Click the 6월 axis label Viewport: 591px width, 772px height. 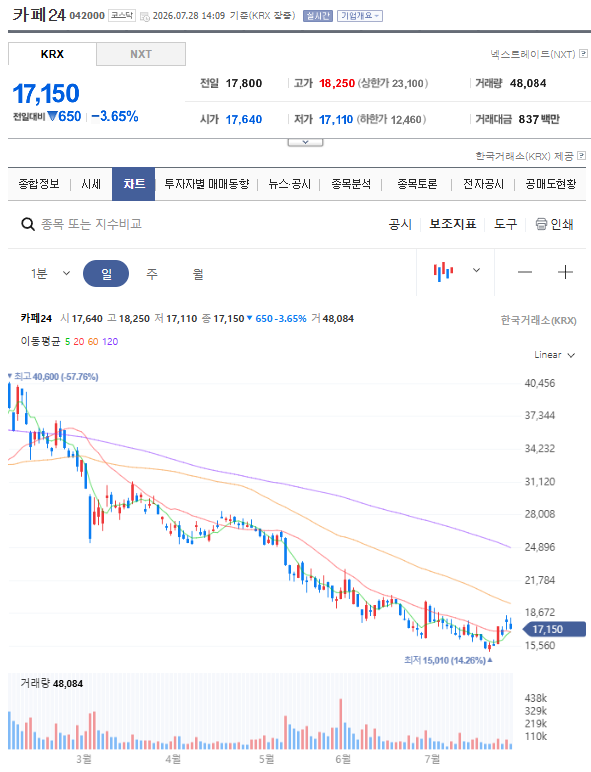click(x=343, y=759)
